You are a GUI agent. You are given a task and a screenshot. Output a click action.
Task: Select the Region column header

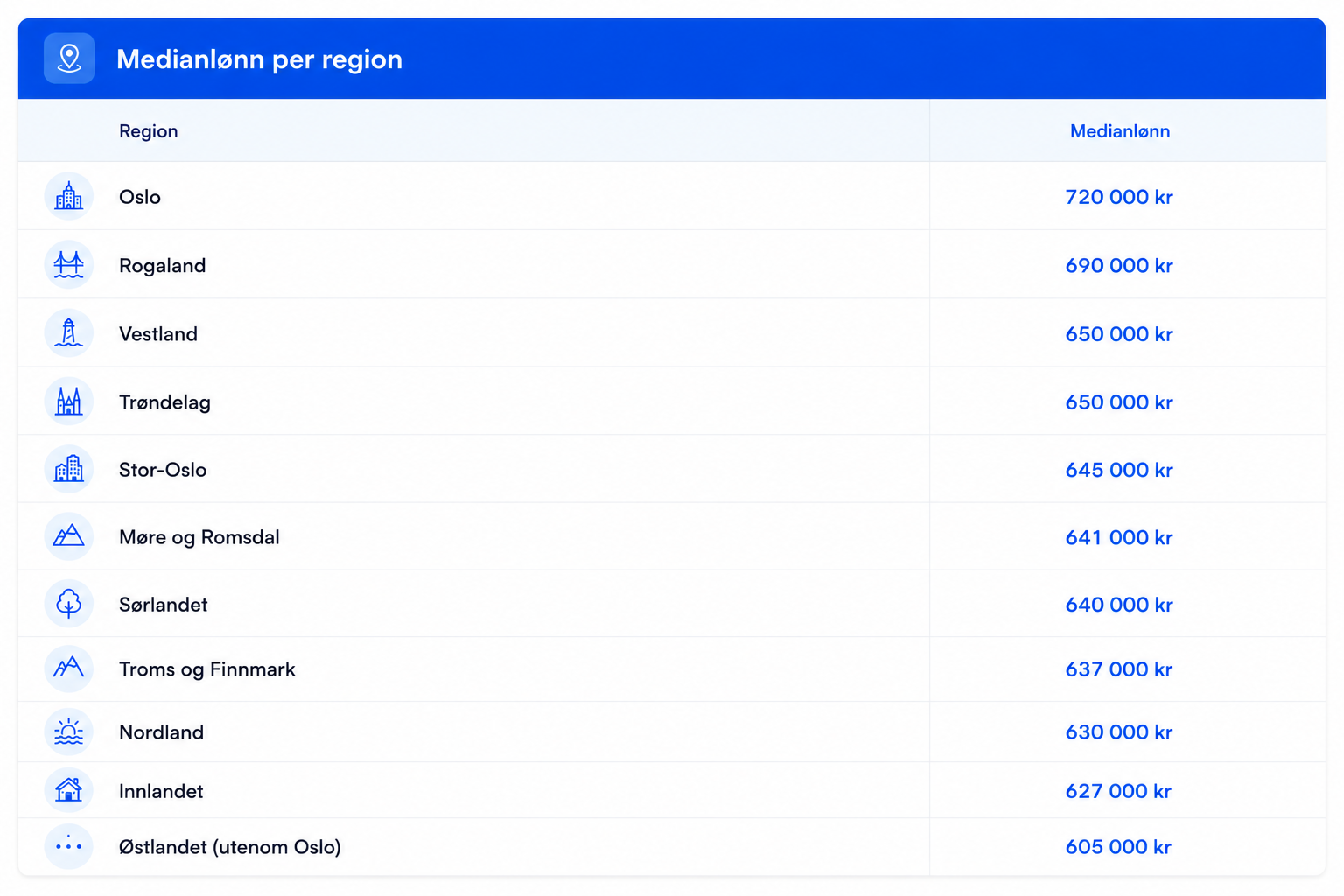(149, 131)
